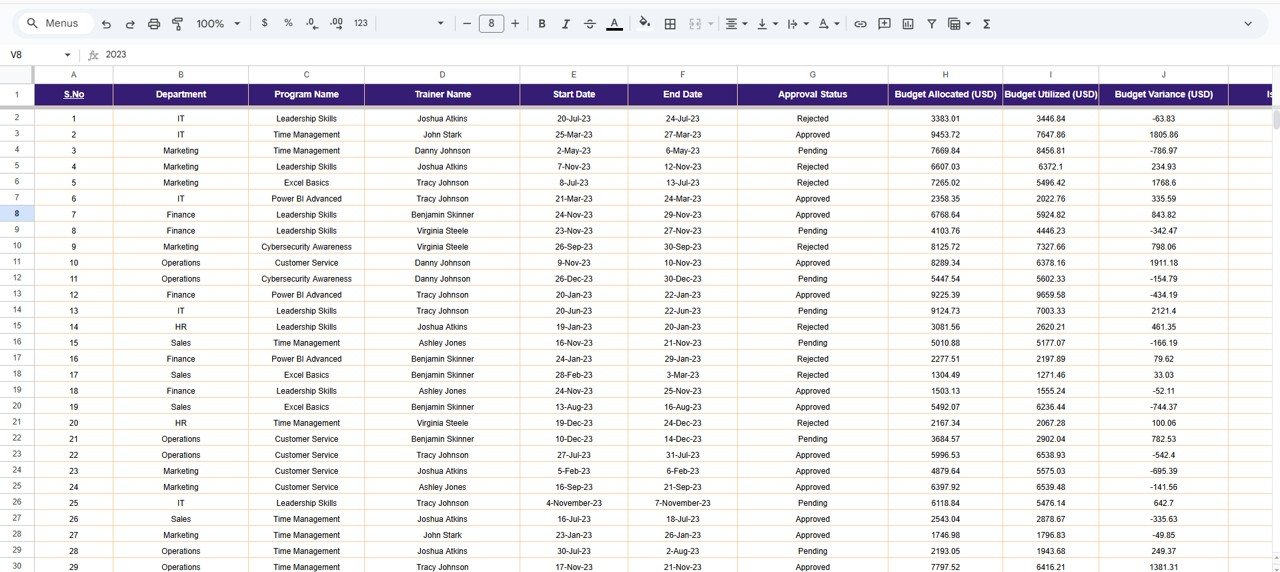This screenshot has height=572, width=1280.
Task: Open the Name box dropdown arrow
Action: [68, 55]
